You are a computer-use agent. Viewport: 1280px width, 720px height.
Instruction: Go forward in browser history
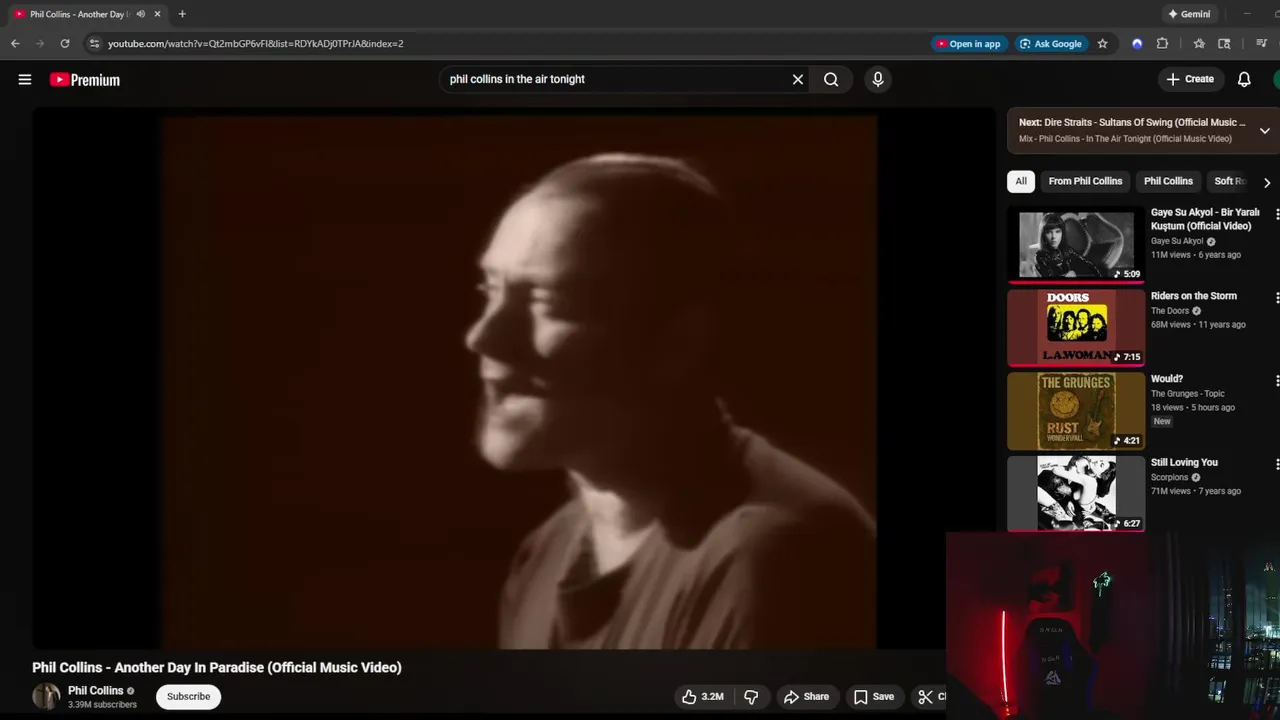coord(40,43)
